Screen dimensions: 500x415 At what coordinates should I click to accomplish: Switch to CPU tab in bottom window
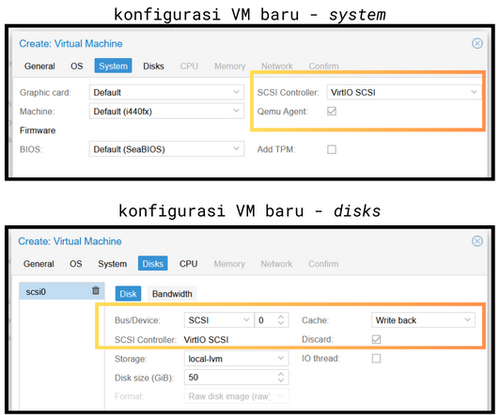point(188,264)
